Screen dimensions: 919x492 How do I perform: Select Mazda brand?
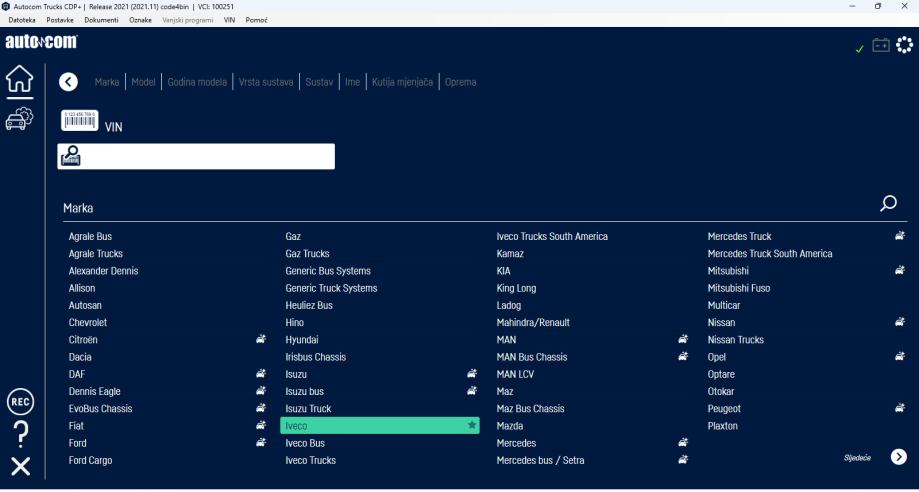510,426
